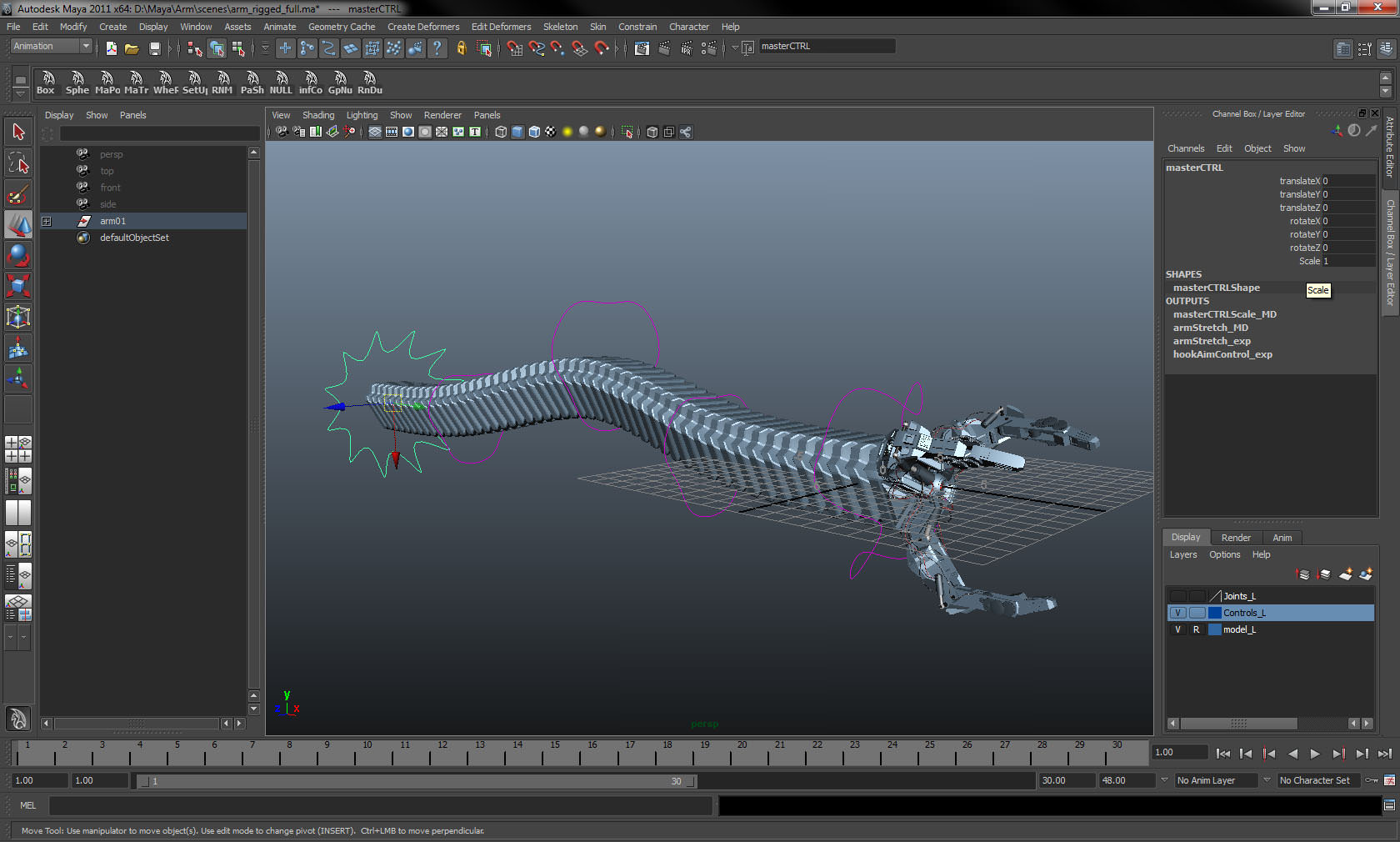1400x842 pixels.
Task: Select masterCTRLShape under SHAPES
Action: click(1217, 288)
